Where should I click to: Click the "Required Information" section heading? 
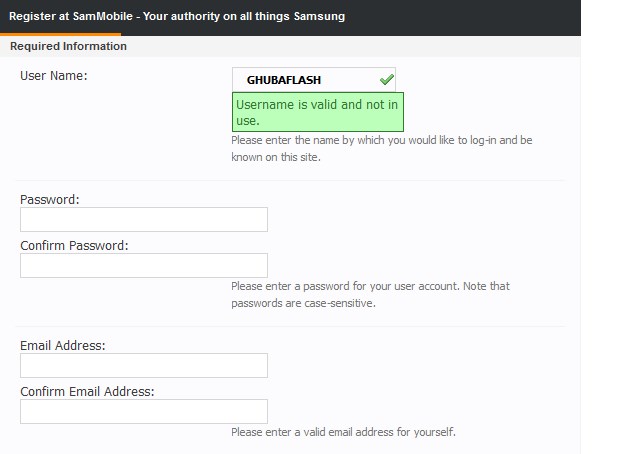[x=68, y=46]
